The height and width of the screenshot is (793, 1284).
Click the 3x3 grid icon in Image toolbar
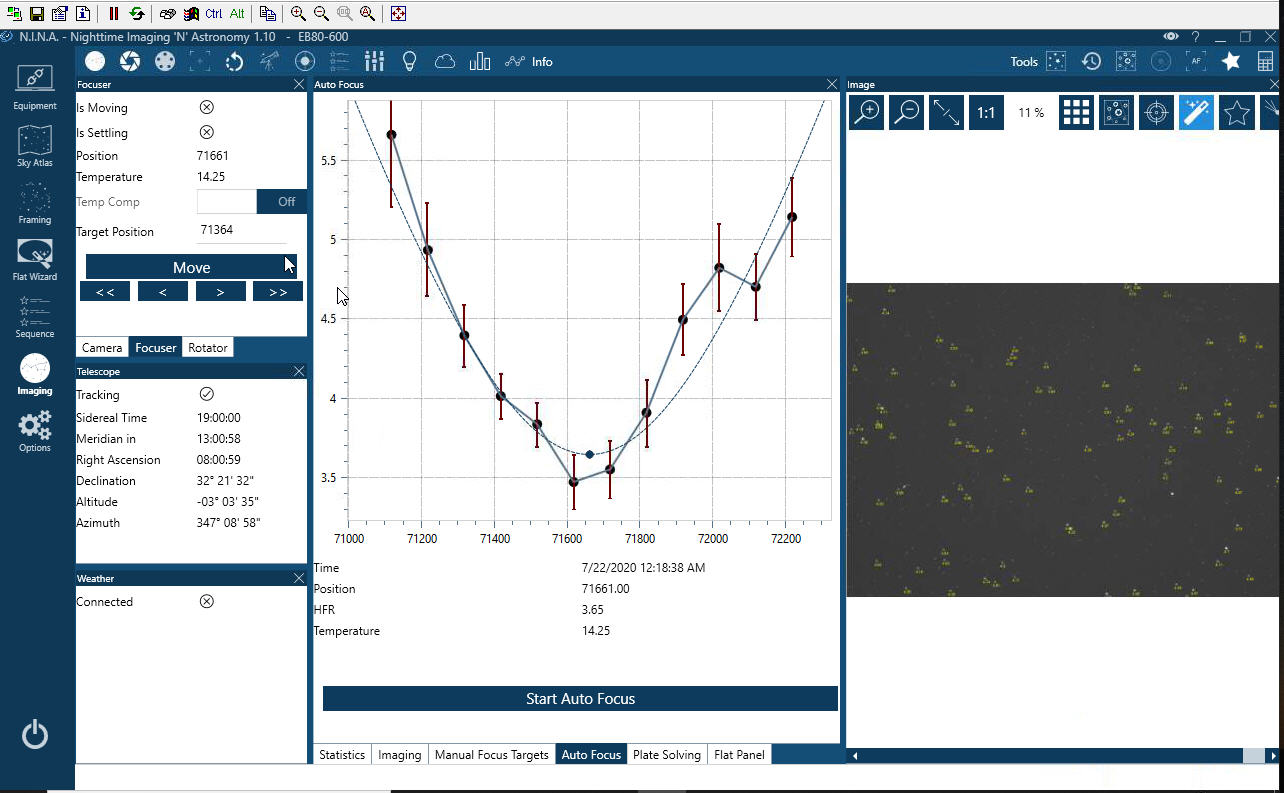pyautogui.click(x=1076, y=113)
